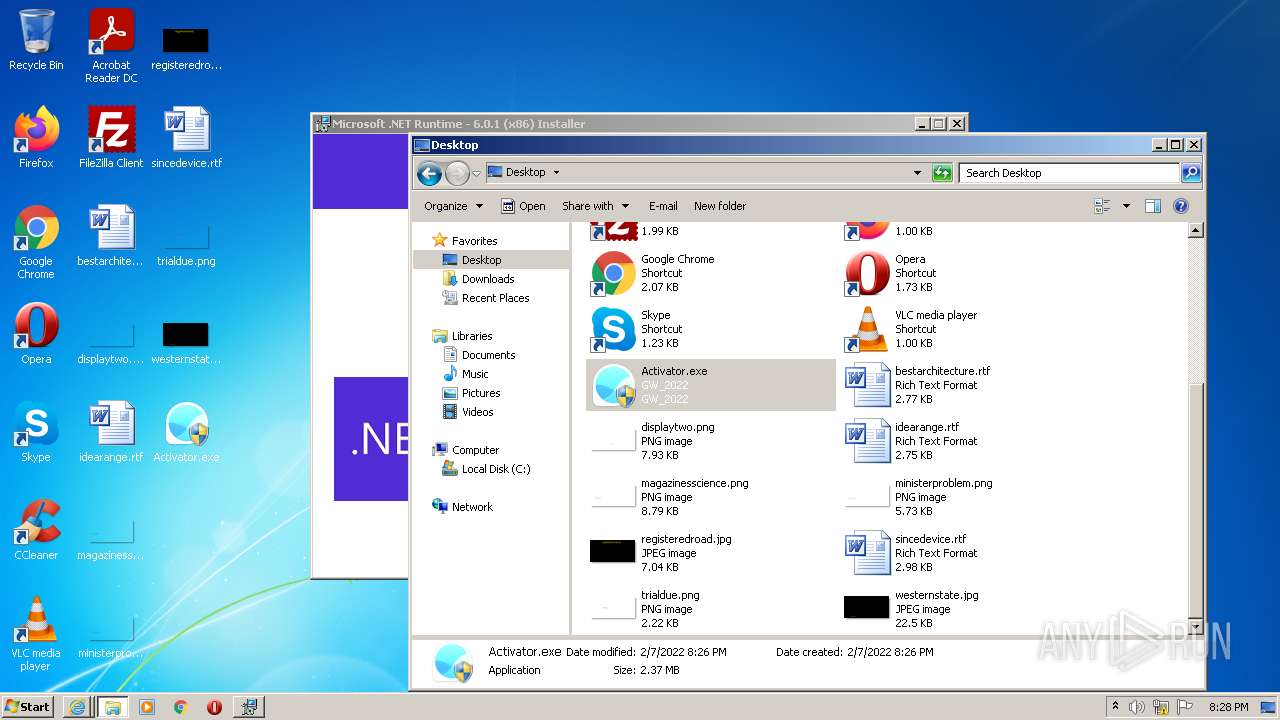Select Desktop under Favorites

pyautogui.click(x=491, y=260)
